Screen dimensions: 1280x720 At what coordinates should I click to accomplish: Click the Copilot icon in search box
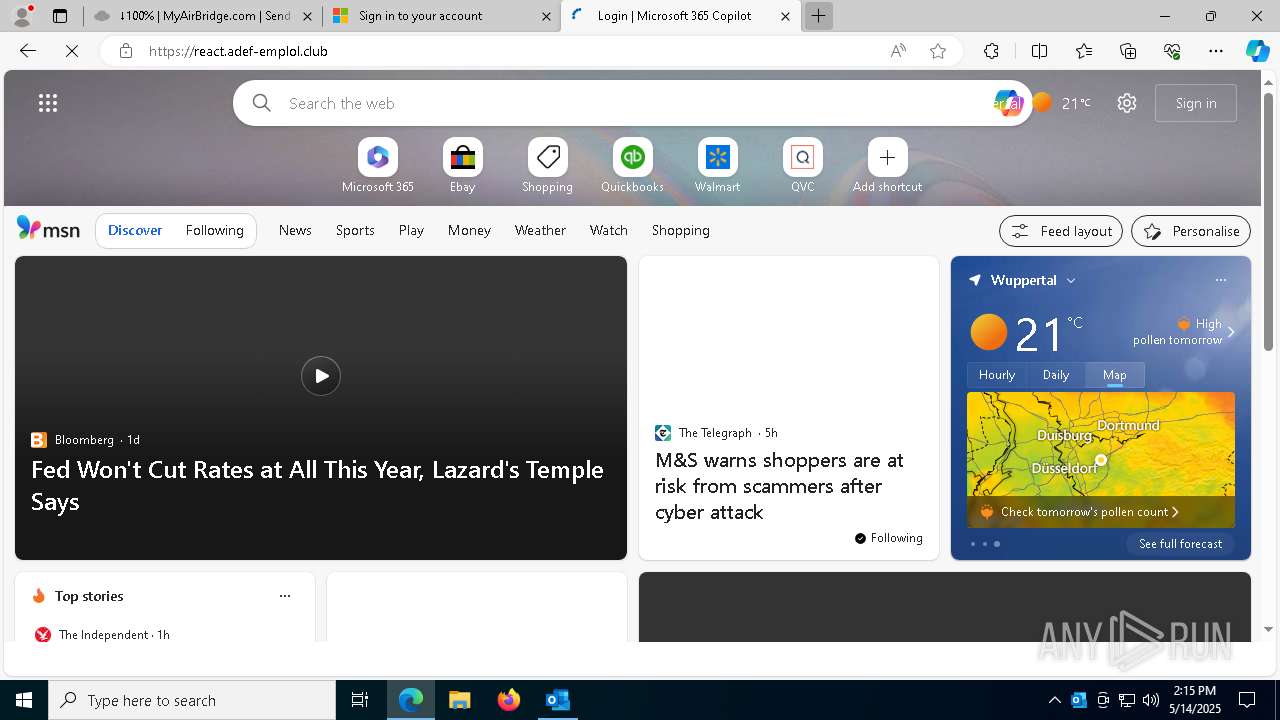[x=1007, y=103]
